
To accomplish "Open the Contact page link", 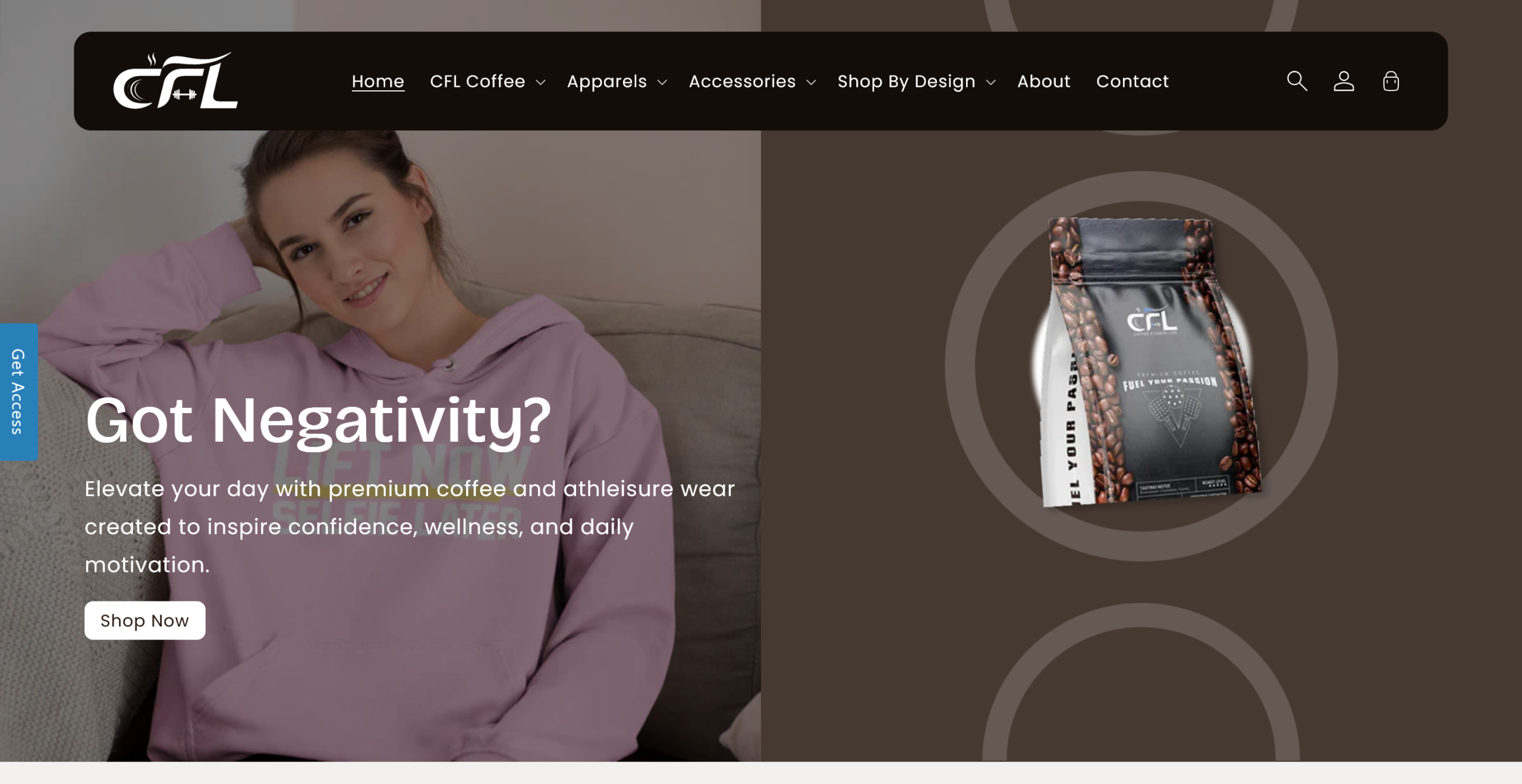I will click(1133, 81).
